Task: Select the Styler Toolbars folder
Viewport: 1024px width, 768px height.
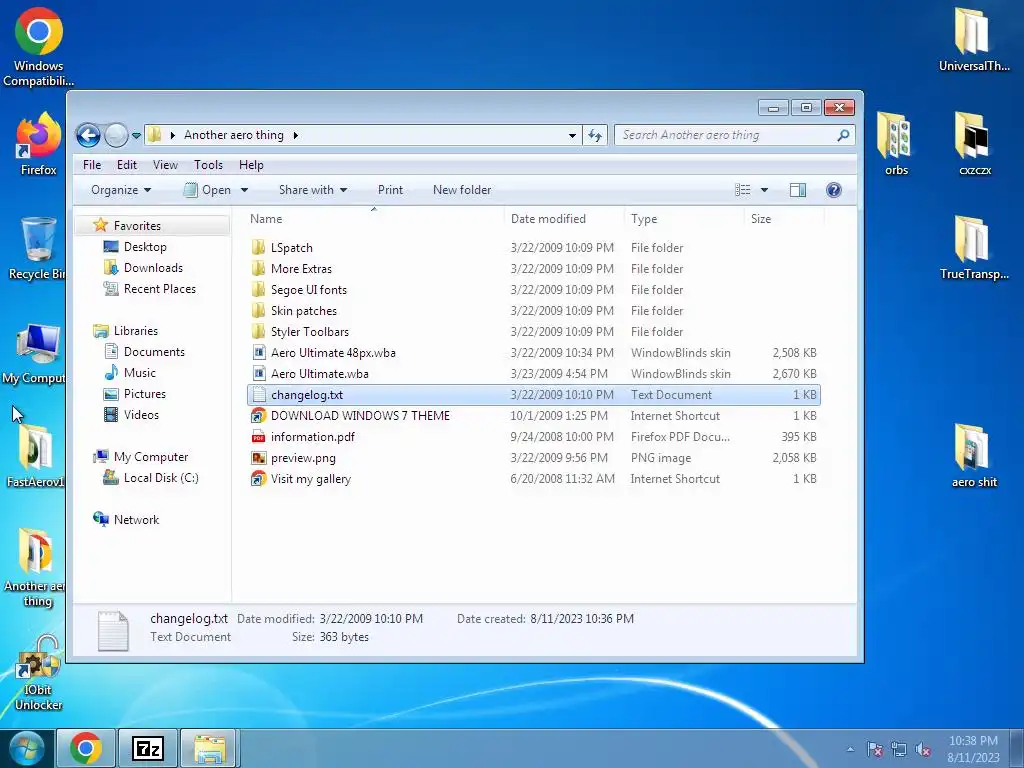Action: tap(310, 332)
